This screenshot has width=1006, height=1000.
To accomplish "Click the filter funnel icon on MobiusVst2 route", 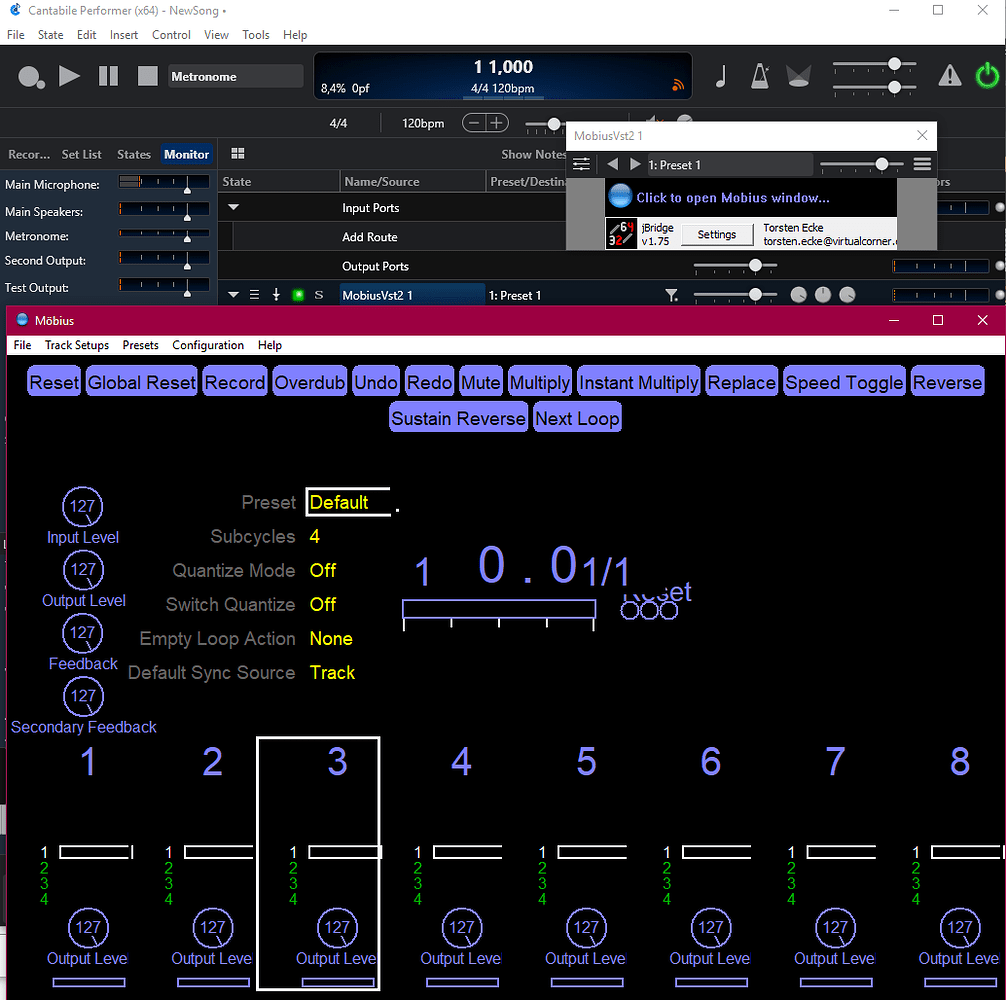I will (x=672, y=295).
